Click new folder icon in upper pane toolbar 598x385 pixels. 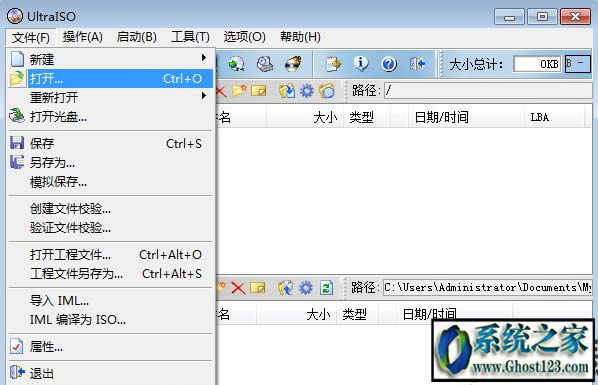pyautogui.click(x=240, y=91)
